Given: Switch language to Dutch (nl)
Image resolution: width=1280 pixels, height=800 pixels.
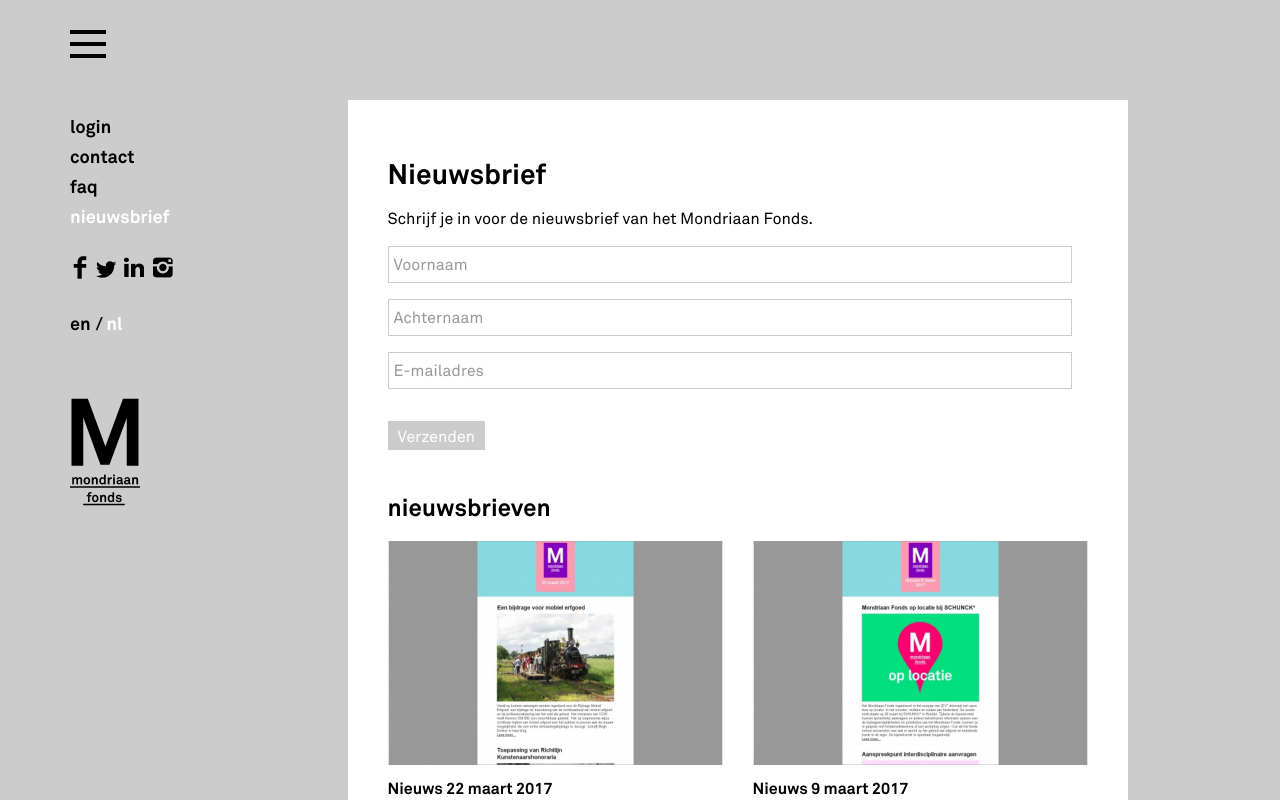Looking at the screenshot, I should [x=114, y=324].
